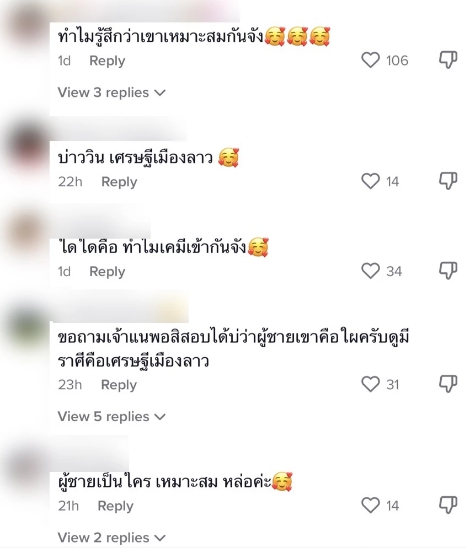The width and height of the screenshot is (466, 558).
Task: Dislike the comment posted 23h ago
Action: pyautogui.click(x=447, y=384)
